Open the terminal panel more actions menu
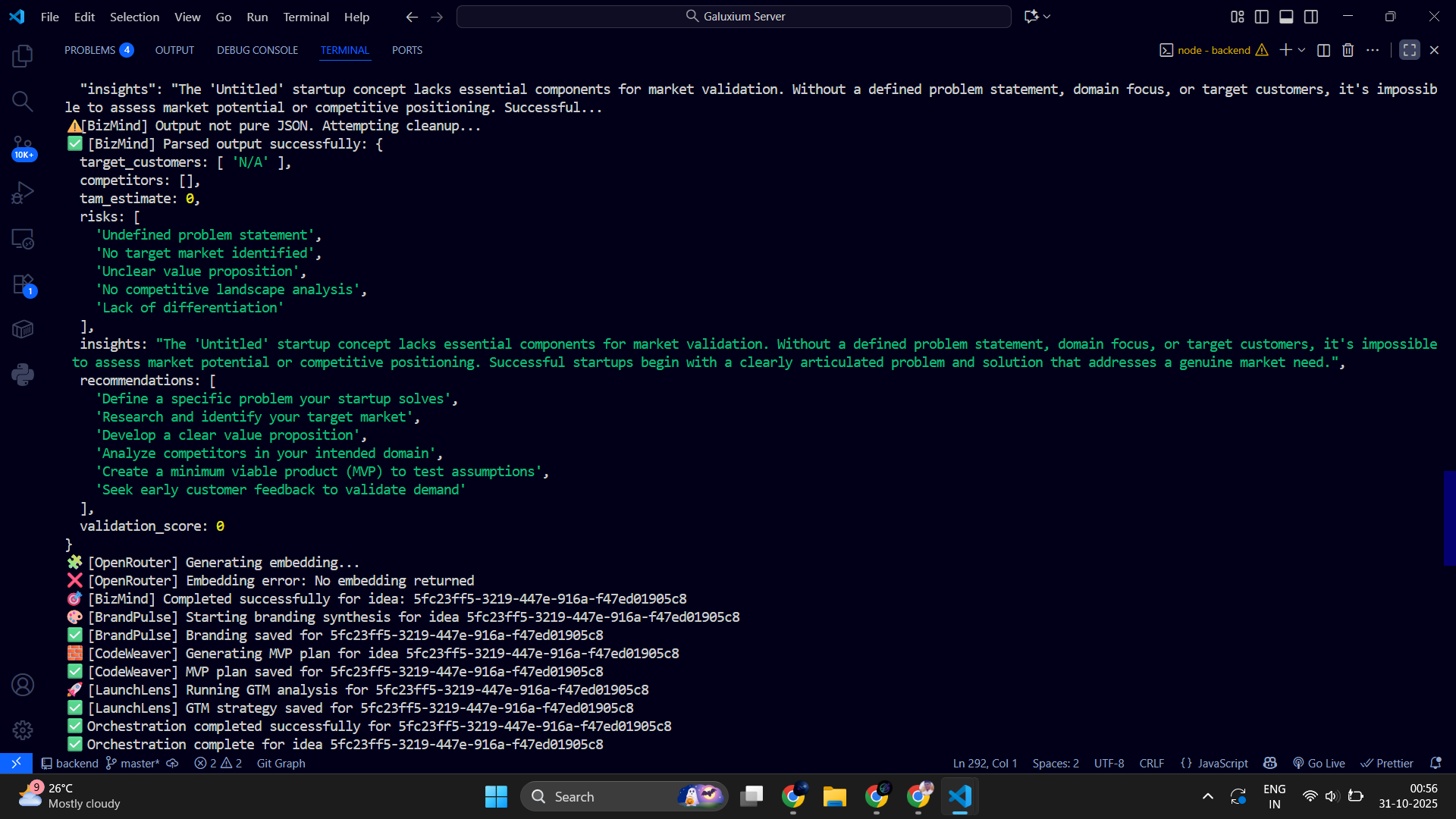This screenshot has height=819, width=1456. pos(1373,50)
